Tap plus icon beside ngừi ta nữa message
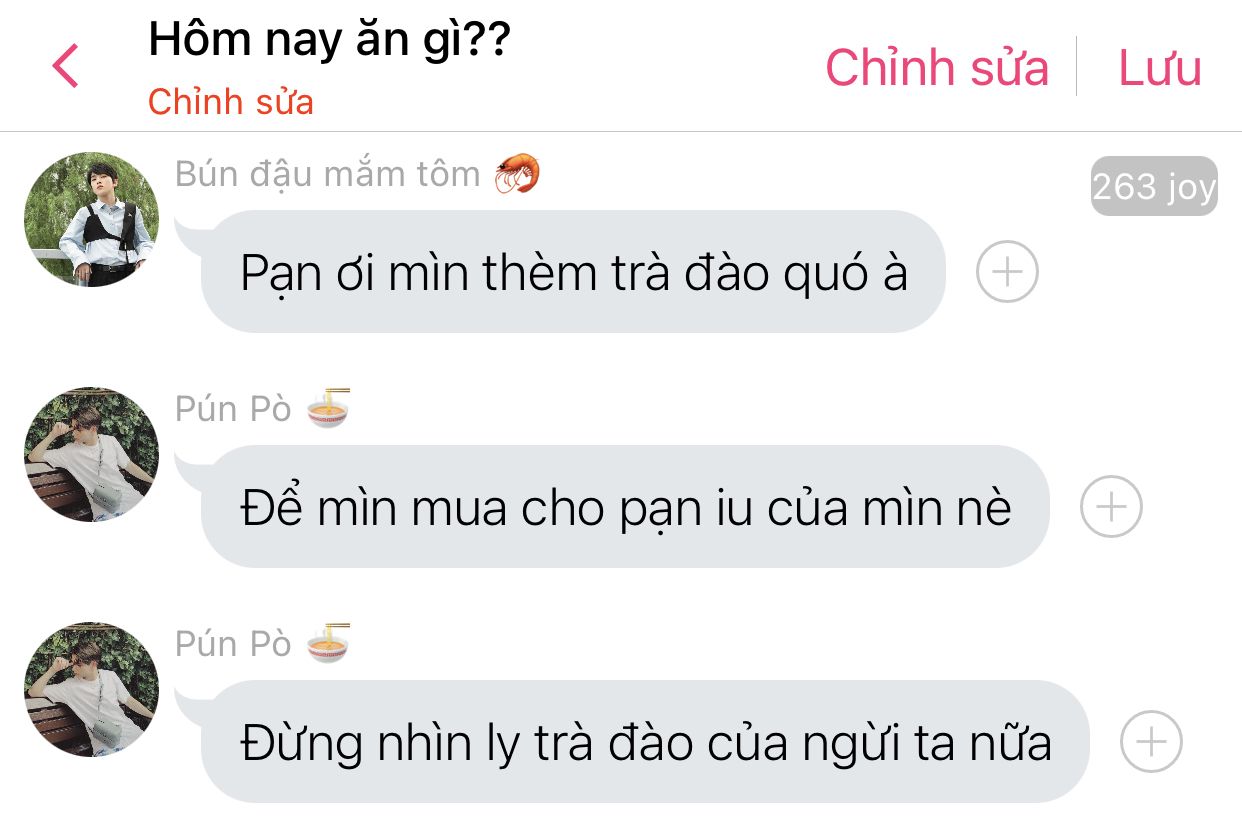The height and width of the screenshot is (822, 1242). tap(1151, 742)
